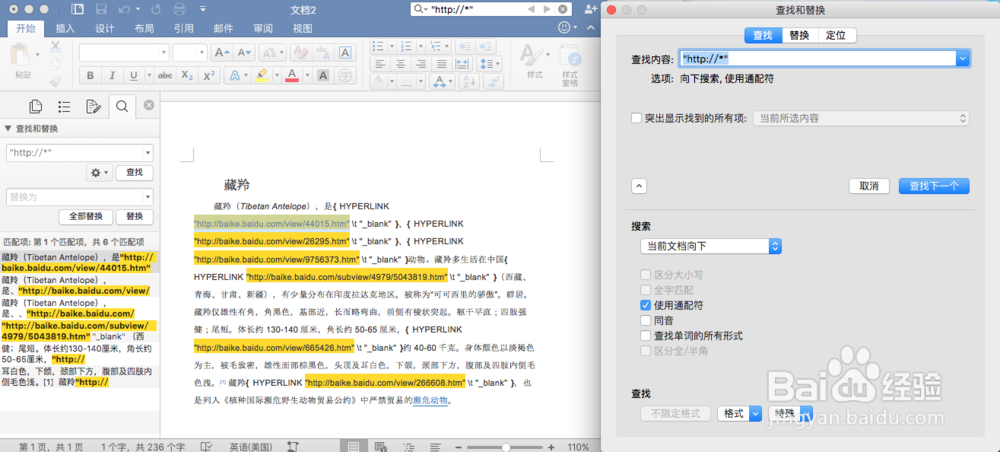Image resolution: width=1000 pixels, height=452 pixels.
Task: Align paragraph text to the right
Action: pyautogui.click(x=422, y=64)
